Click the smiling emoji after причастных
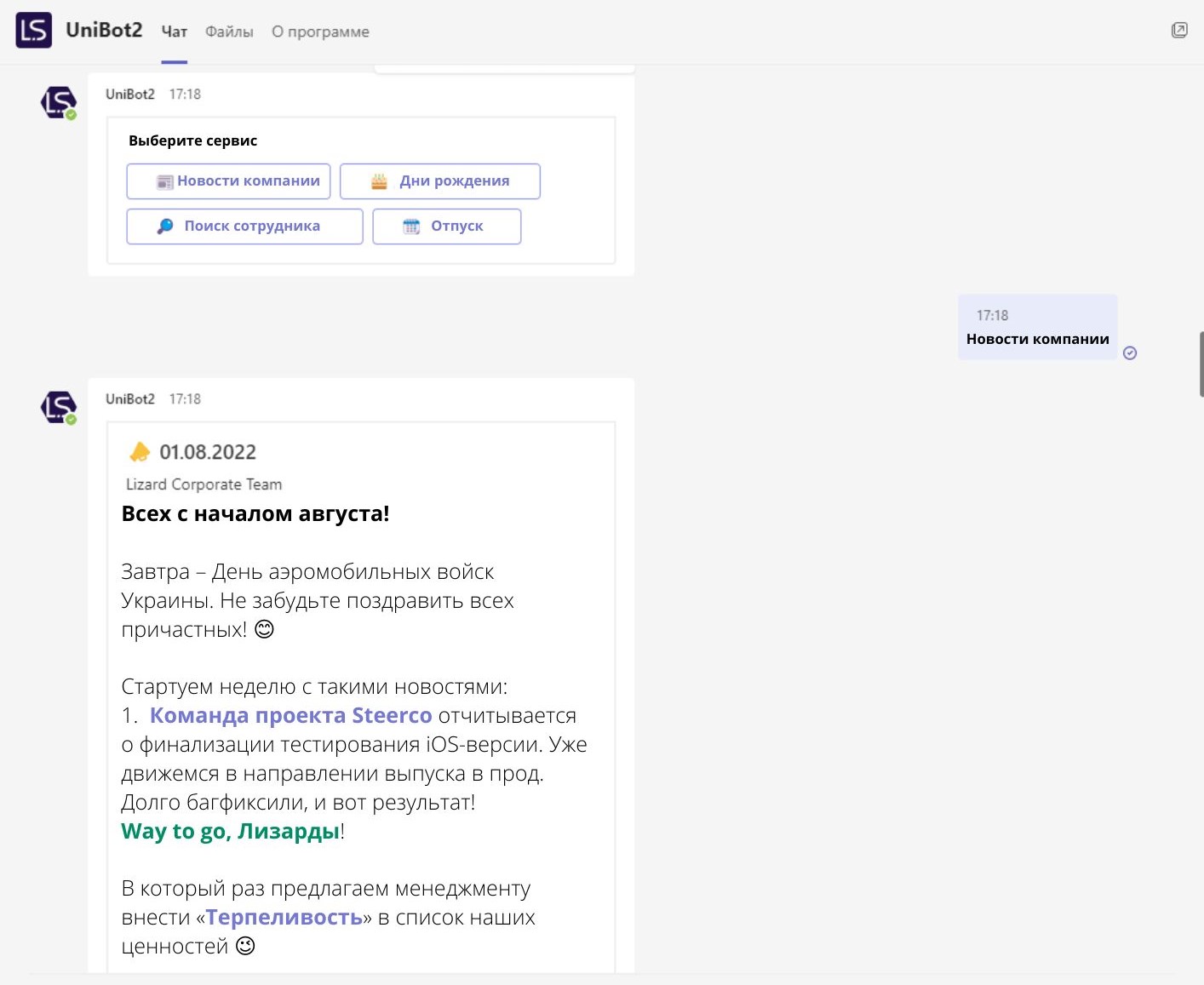 click(265, 629)
